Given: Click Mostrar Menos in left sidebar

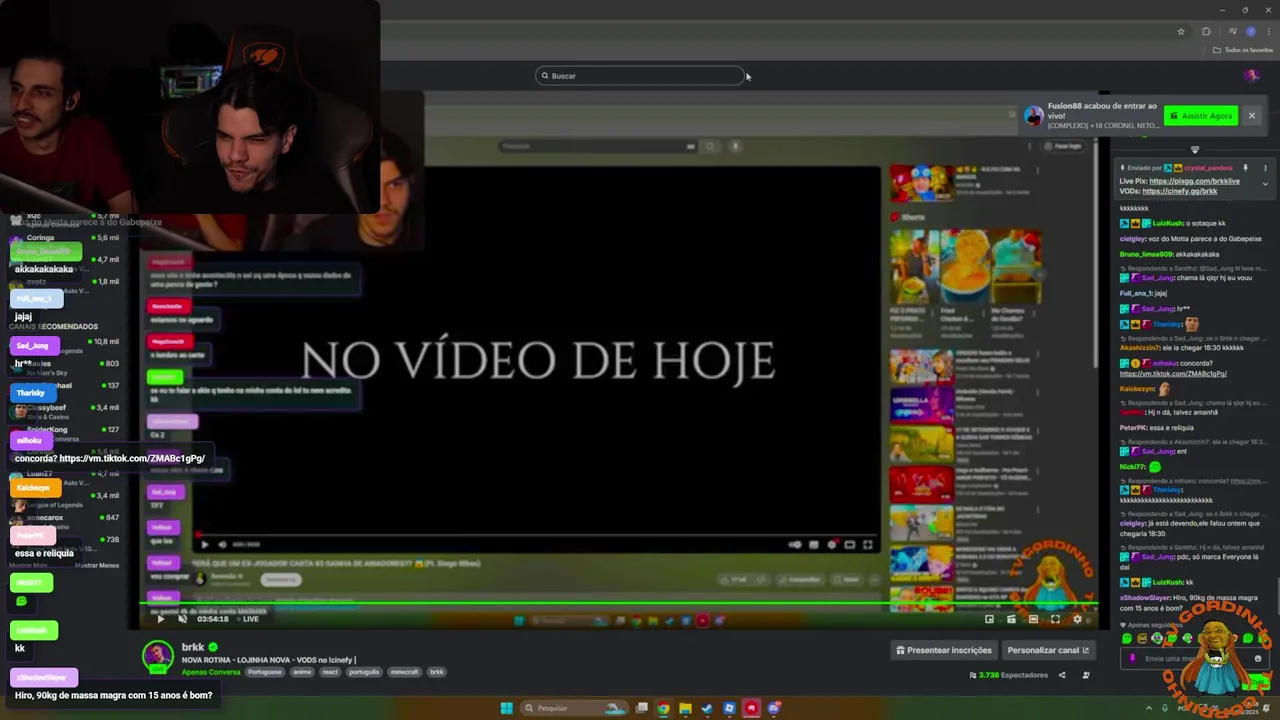Looking at the screenshot, I should point(96,565).
